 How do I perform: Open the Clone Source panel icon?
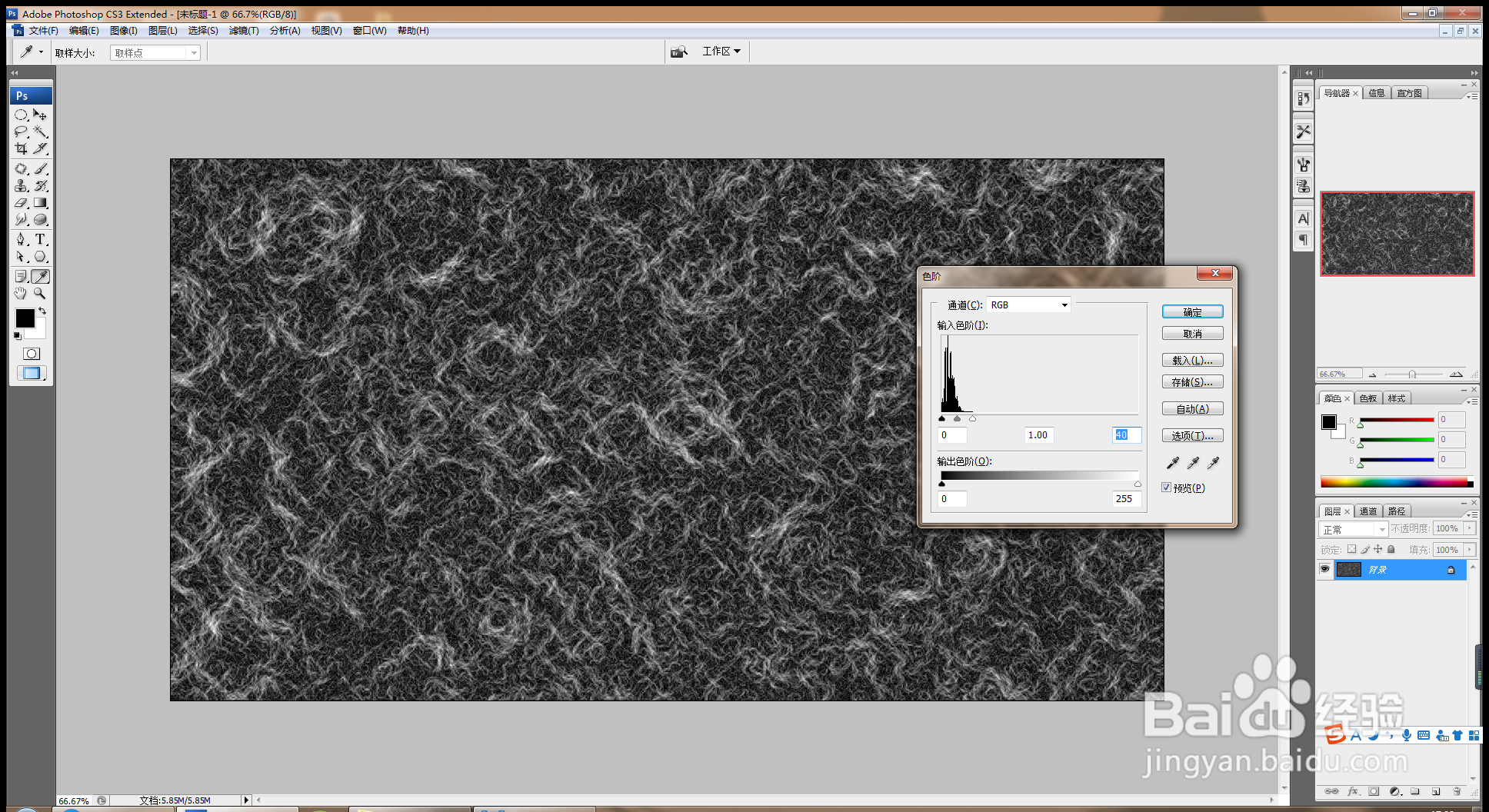pyautogui.click(x=1303, y=185)
